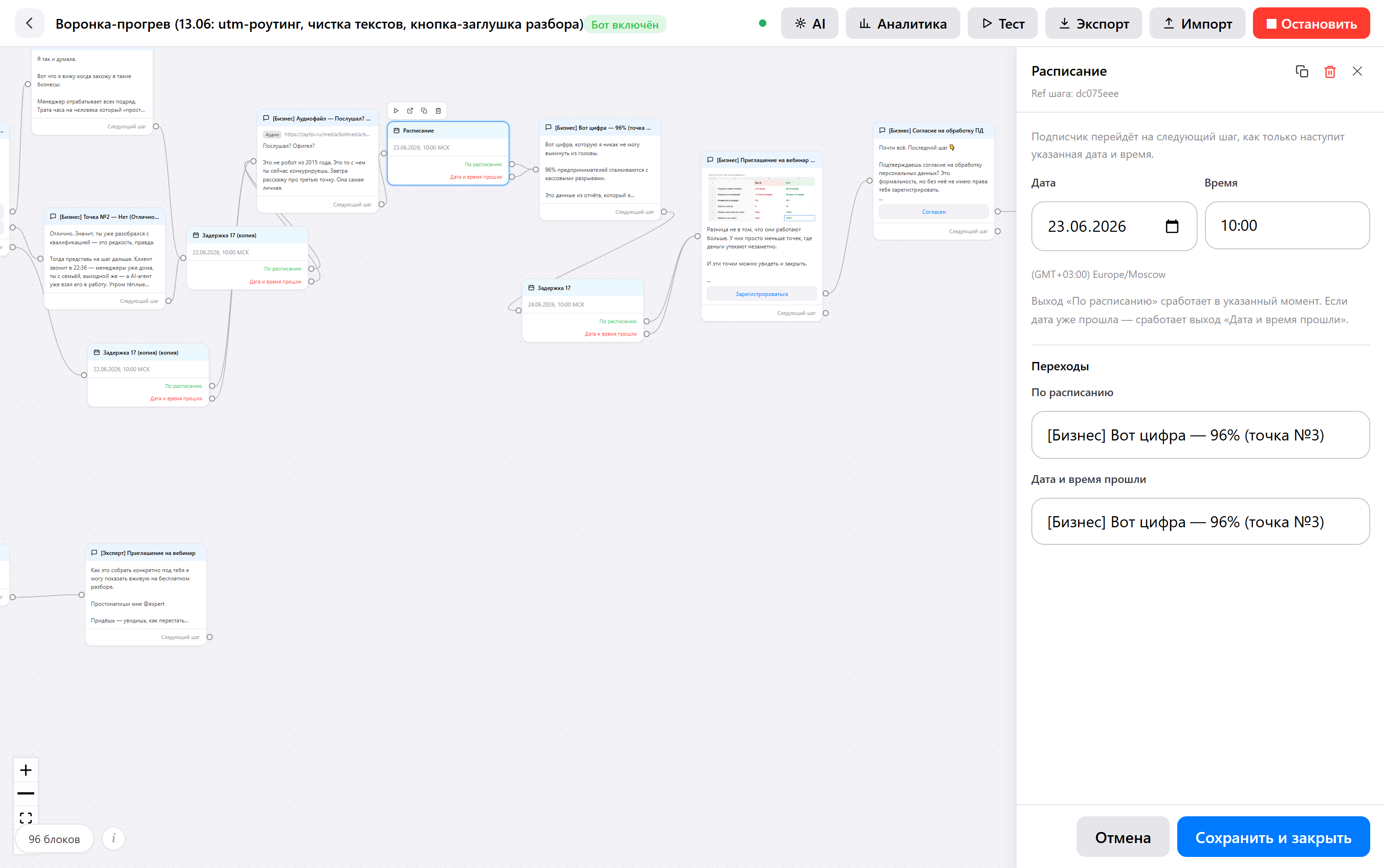Close the Расписание side panel

(x=1357, y=71)
